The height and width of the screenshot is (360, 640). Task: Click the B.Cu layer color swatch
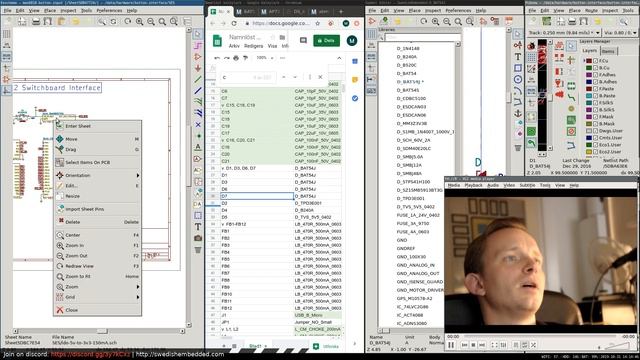tap(589, 68)
